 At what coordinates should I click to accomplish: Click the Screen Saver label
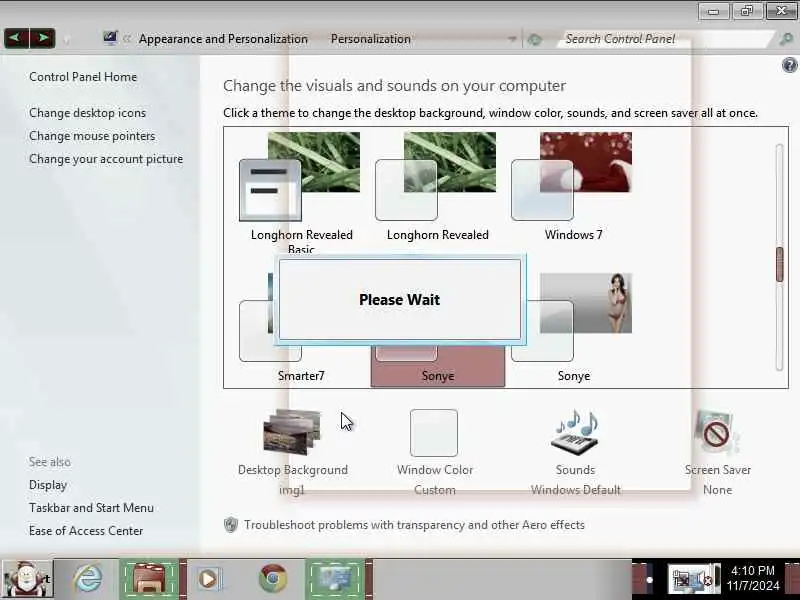point(717,470)
